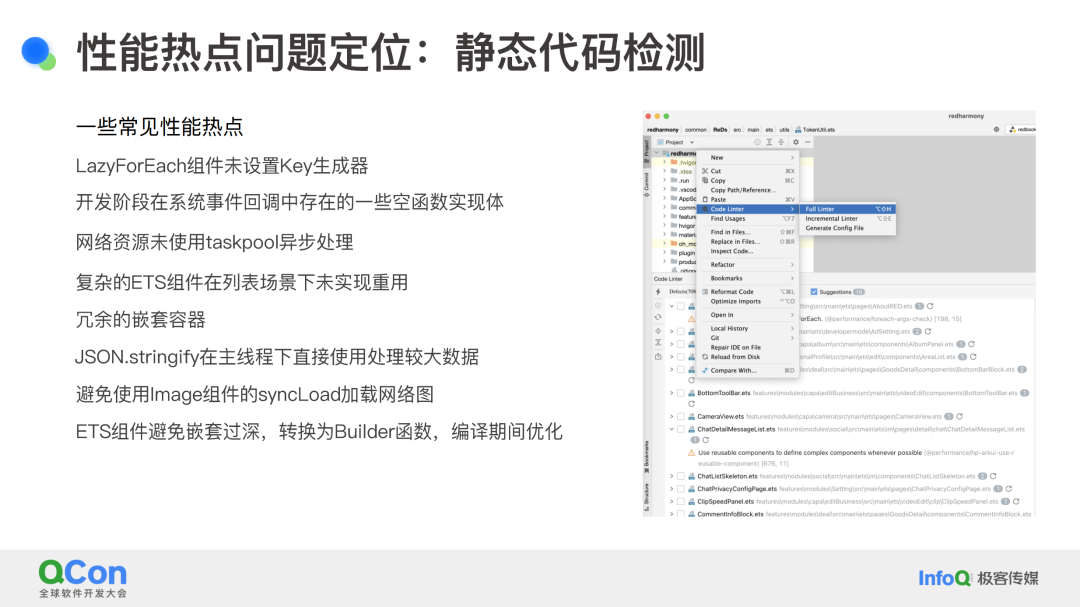Collapse the ChatDetailMessageList.ets result row
Image resolution: width=1080 pixels, height=607 pixels.
(672, 429)
